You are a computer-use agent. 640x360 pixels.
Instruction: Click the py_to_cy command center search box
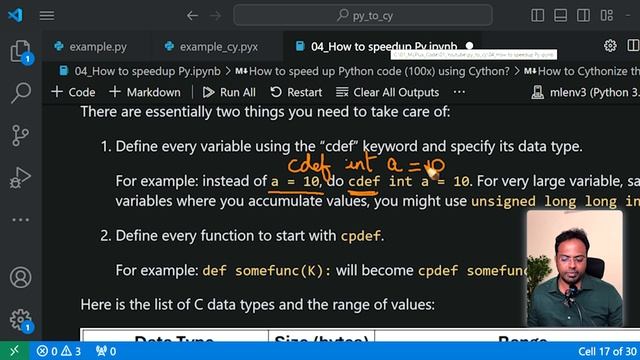[x=363, y=16]
